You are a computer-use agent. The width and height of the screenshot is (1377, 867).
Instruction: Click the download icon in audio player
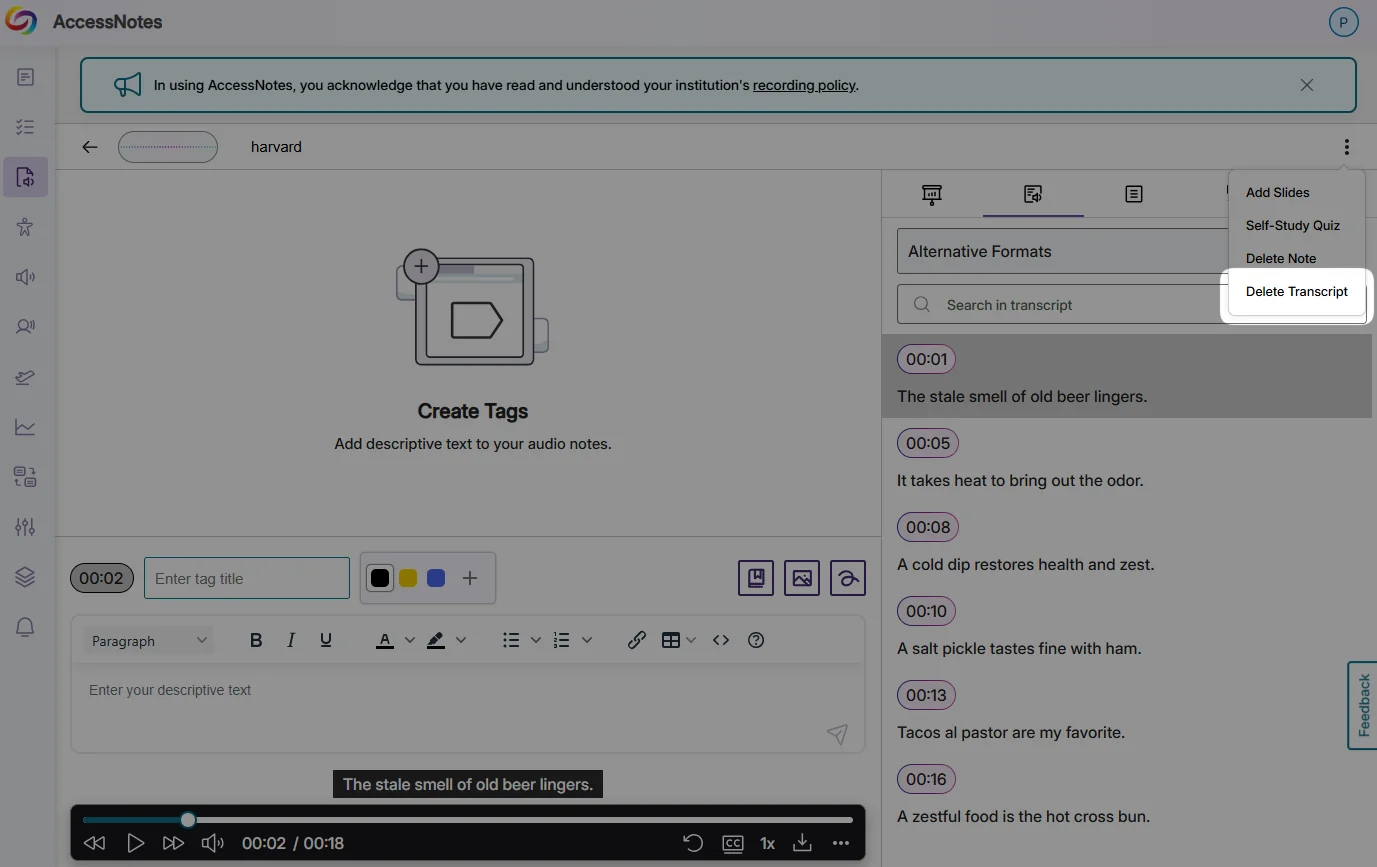point(802,843)
